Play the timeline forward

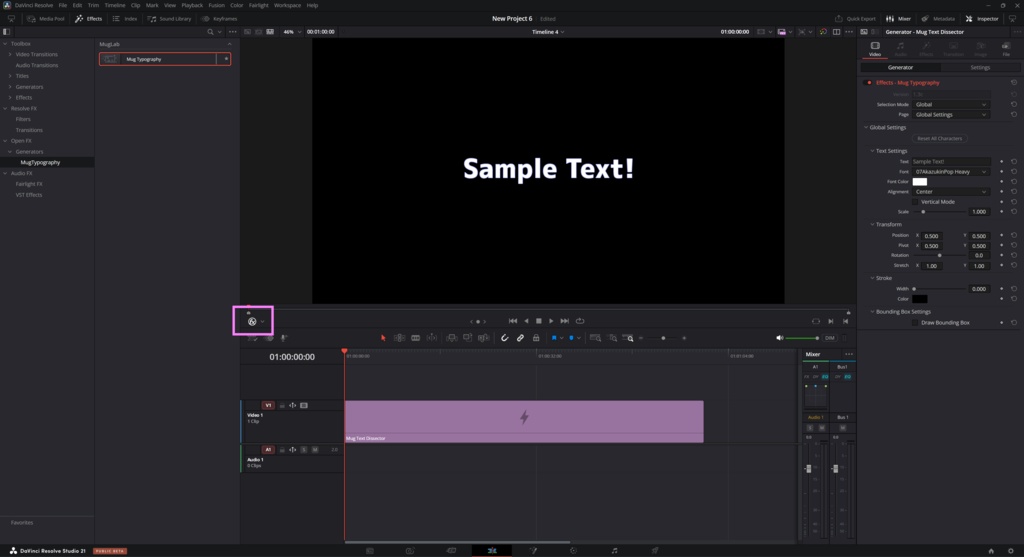pyautogui.click(x=551, y=321)
